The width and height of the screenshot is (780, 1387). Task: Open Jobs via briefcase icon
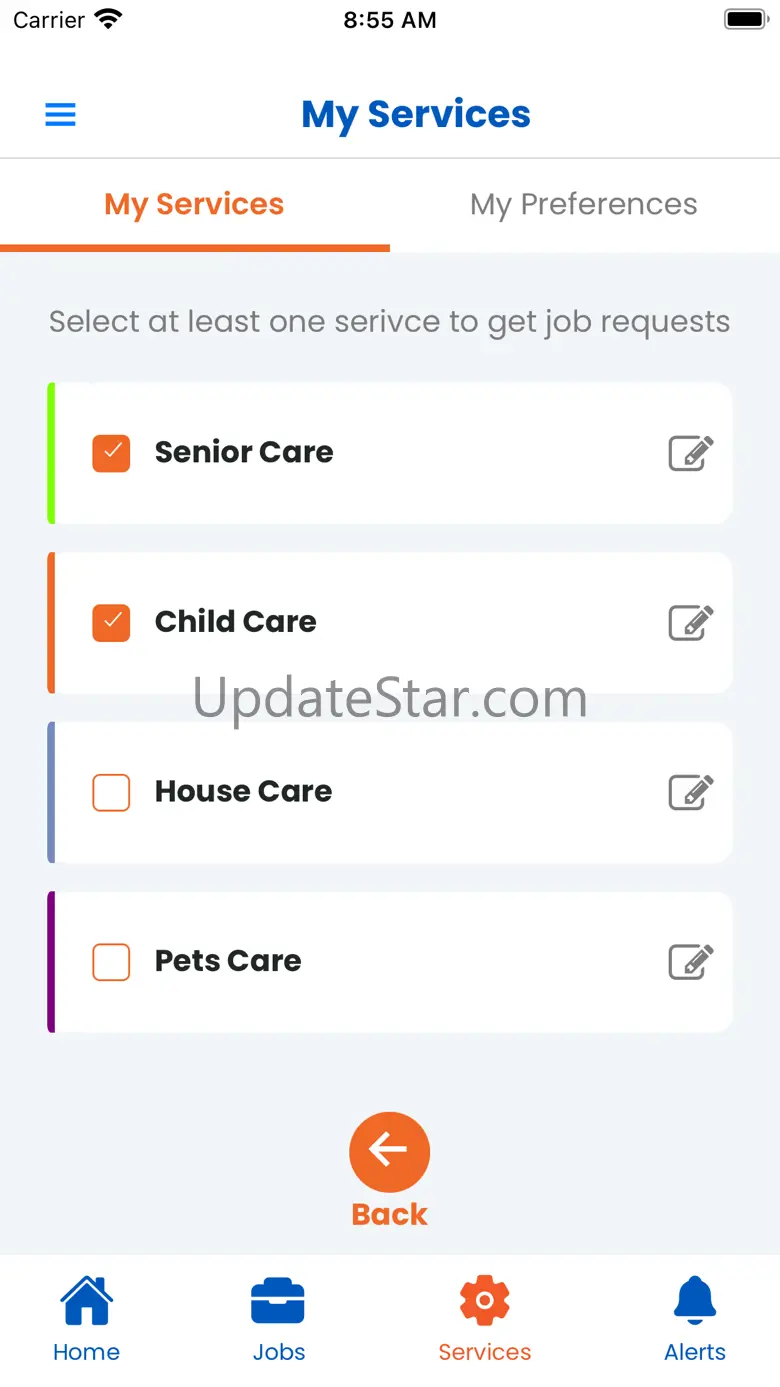pyautogui.click(x=278, y=1301)
